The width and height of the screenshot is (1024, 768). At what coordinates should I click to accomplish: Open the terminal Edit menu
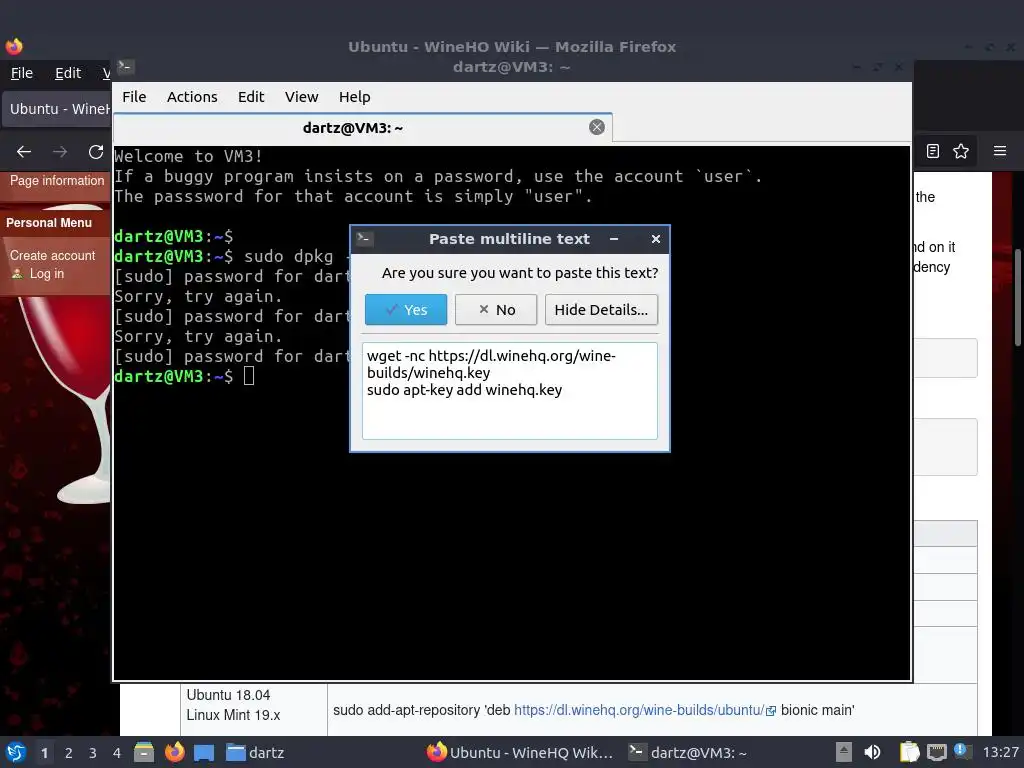(251, 97)
